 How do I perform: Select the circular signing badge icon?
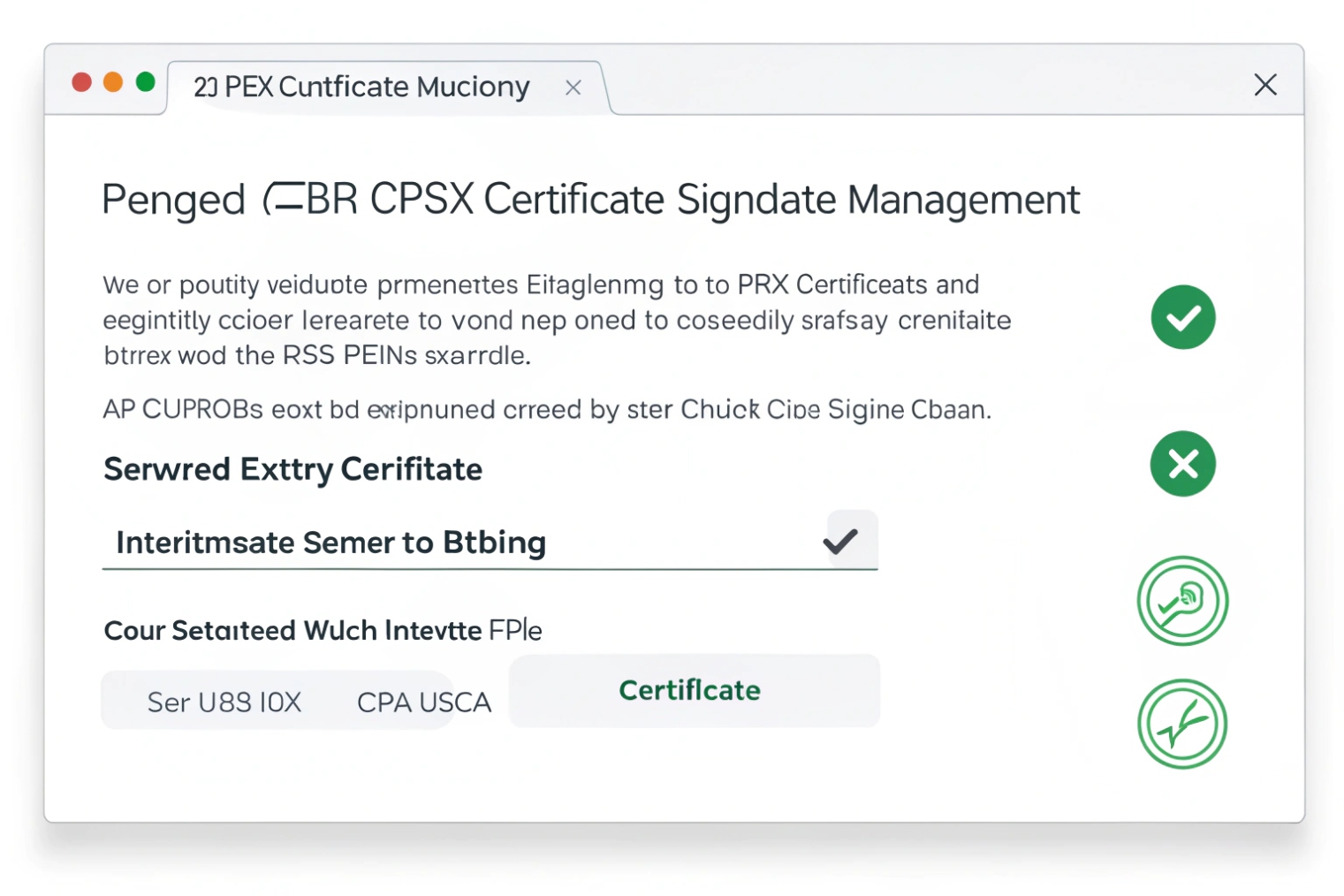tap(1182, 600)
